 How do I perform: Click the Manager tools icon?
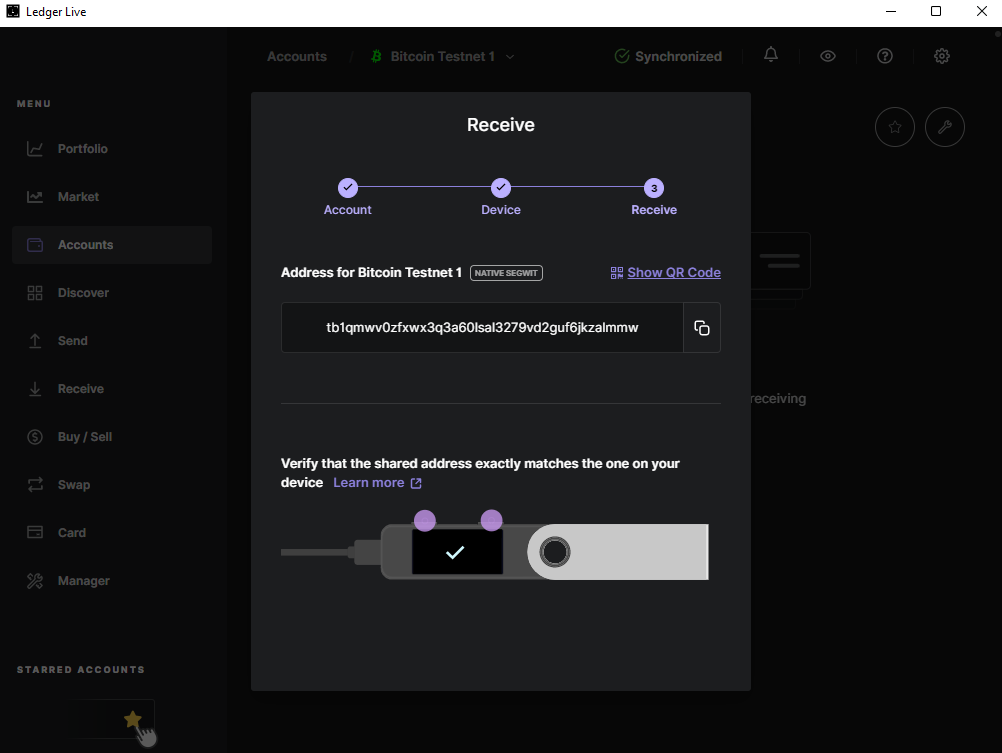pos(35,581)
